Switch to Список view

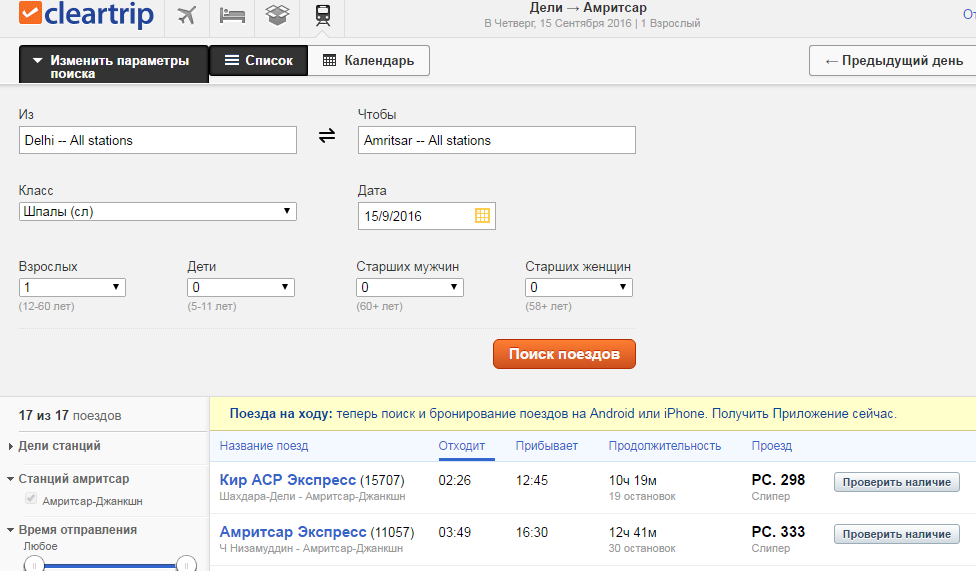pos(258,61)
